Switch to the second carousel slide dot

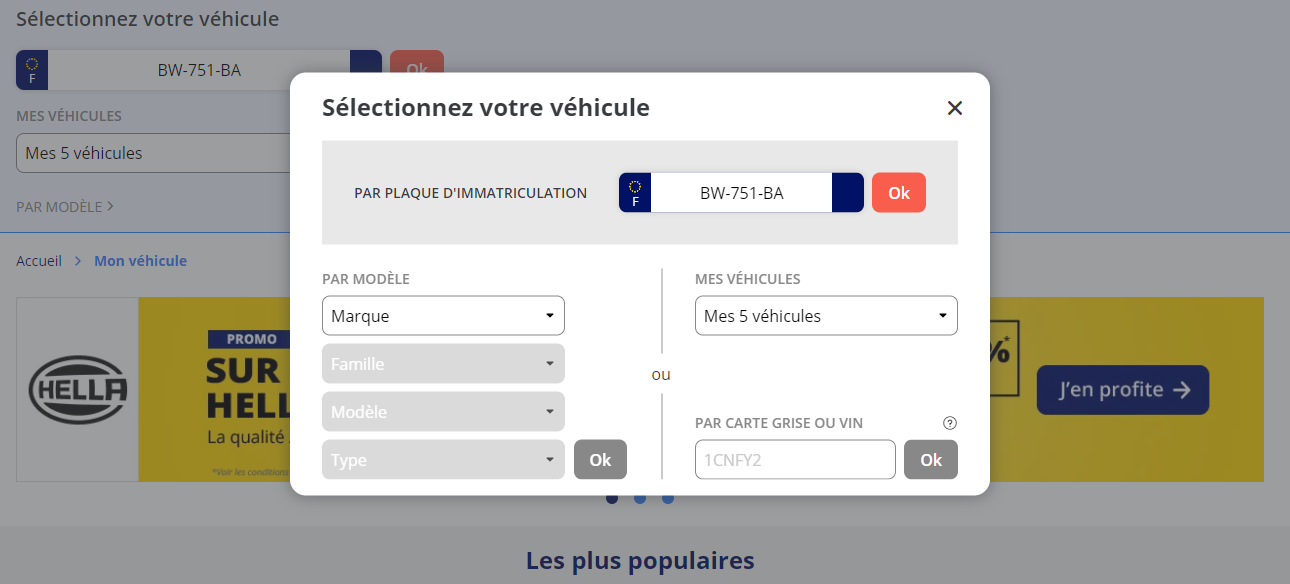pyautogui.click(x=640, y=498)
